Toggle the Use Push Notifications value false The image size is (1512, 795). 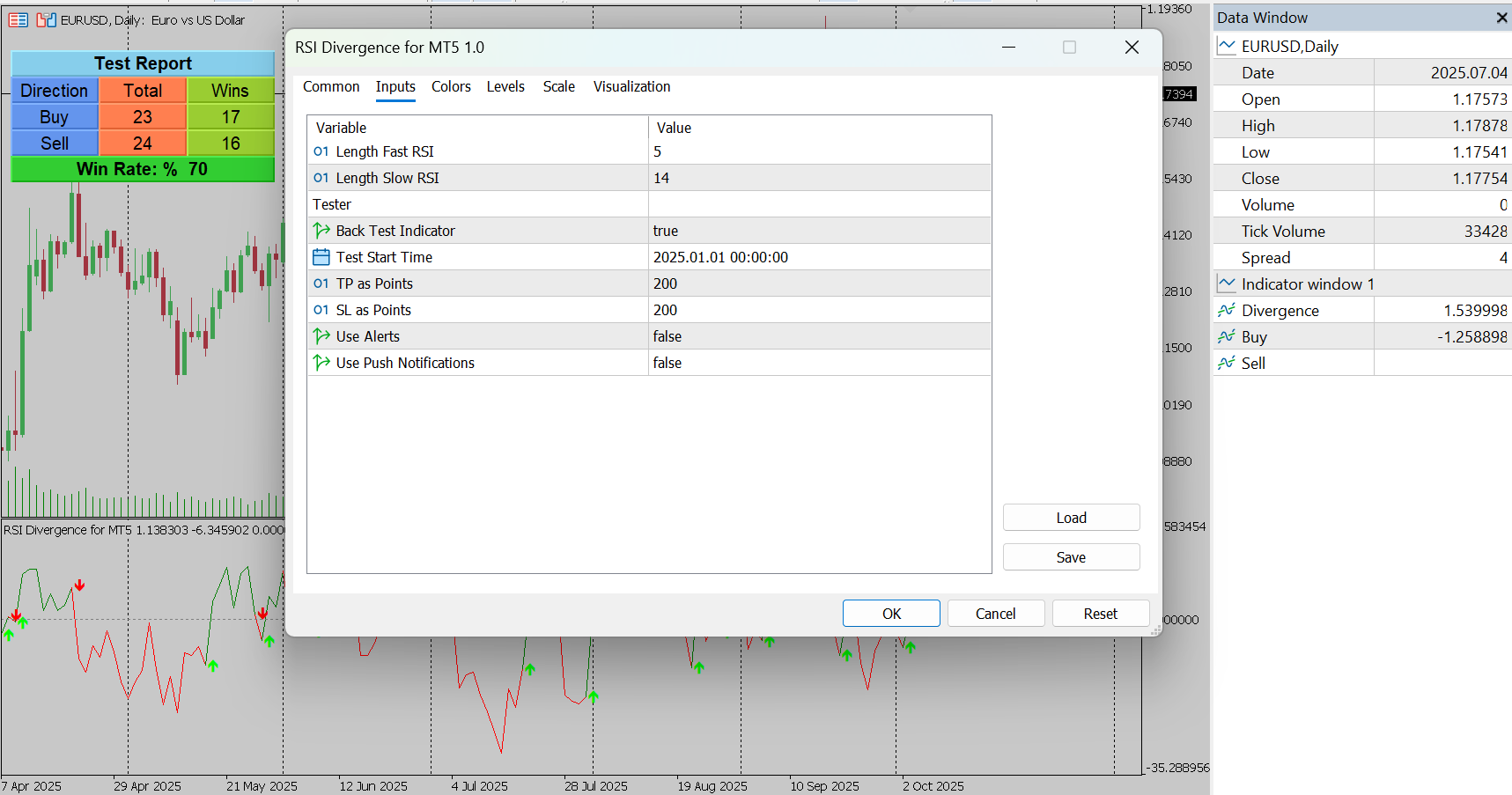820,363
